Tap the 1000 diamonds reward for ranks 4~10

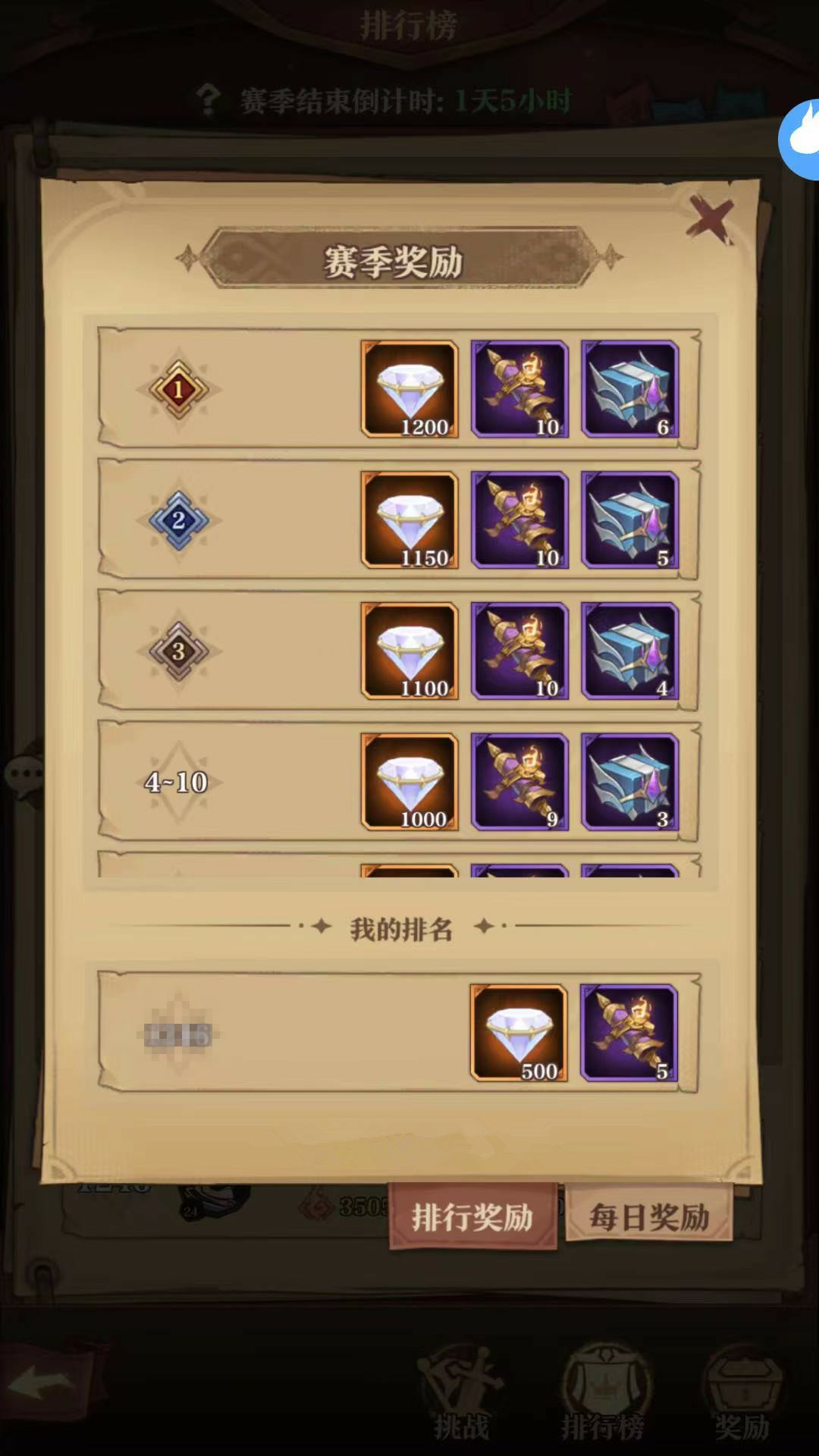(409, 781)
